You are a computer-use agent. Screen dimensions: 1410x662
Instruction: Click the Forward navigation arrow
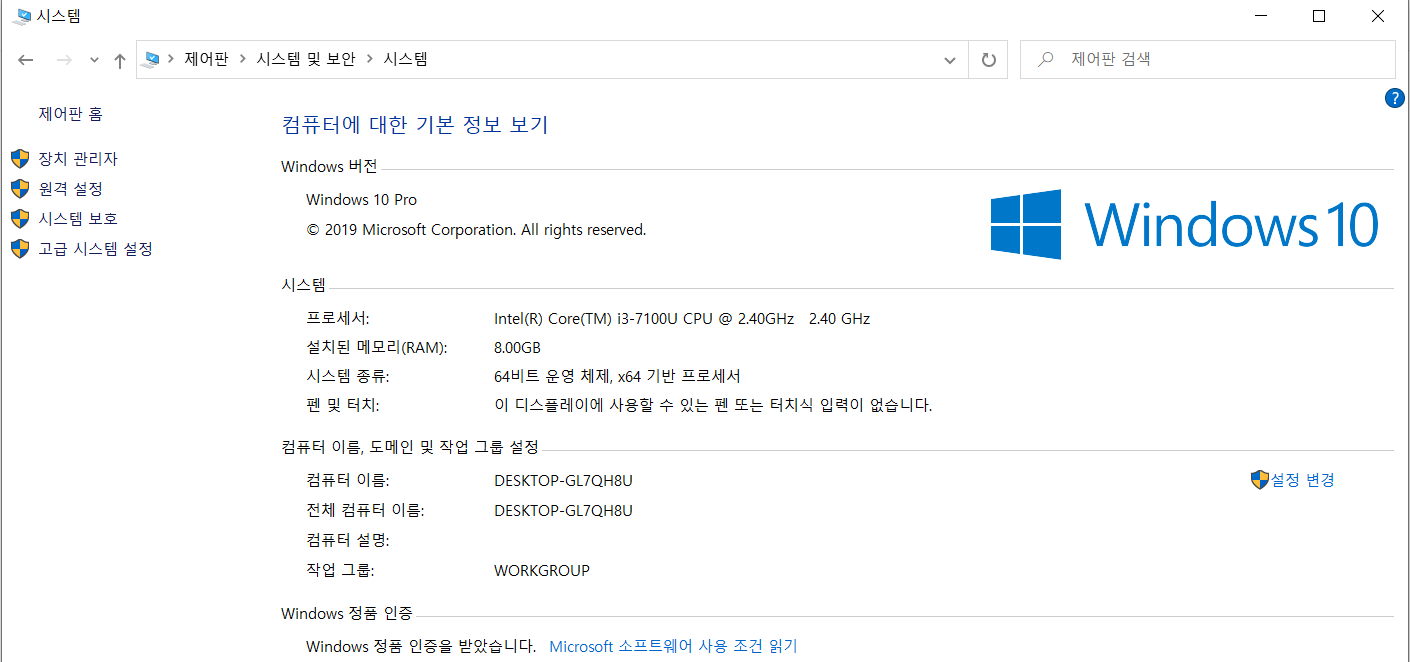tap(65, 60)
